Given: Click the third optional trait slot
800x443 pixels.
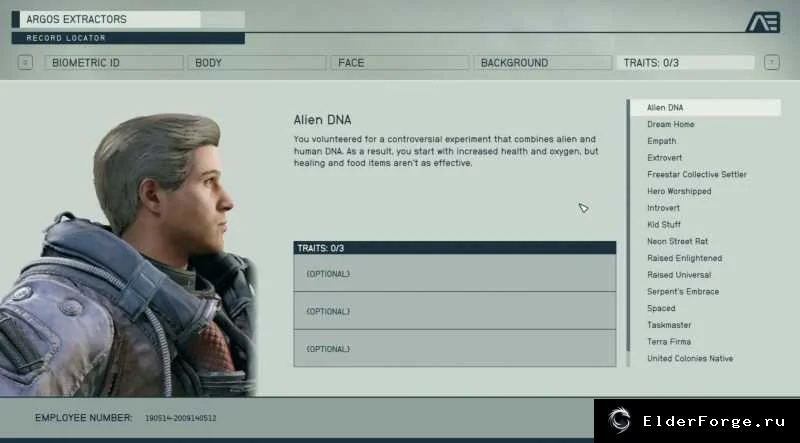Looking at the screenshot, I should coord(455,348).
